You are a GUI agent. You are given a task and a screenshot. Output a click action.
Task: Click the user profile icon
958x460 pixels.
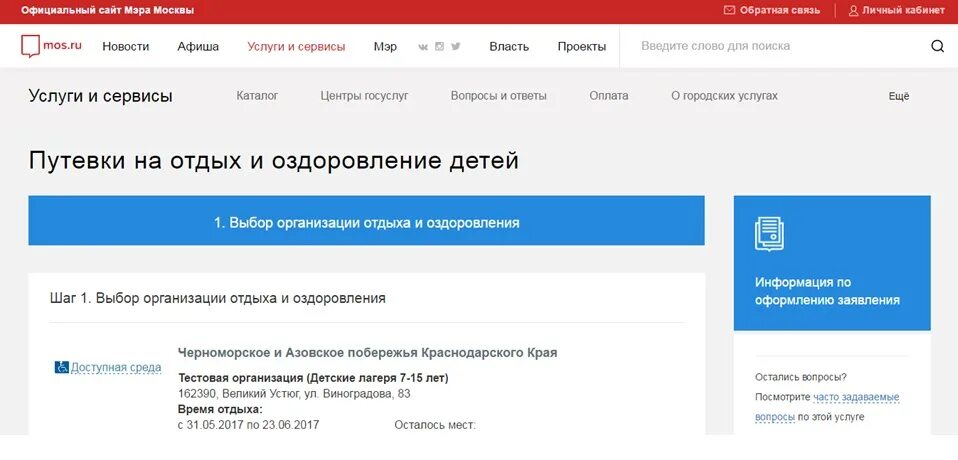click(854, 10)
